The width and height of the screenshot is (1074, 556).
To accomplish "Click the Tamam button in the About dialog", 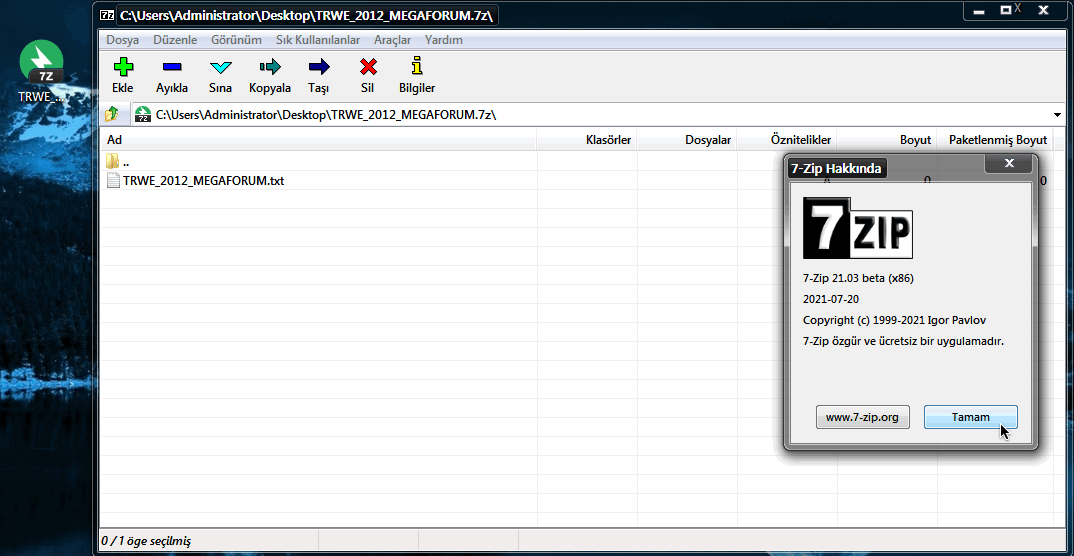I will point(971,417).
